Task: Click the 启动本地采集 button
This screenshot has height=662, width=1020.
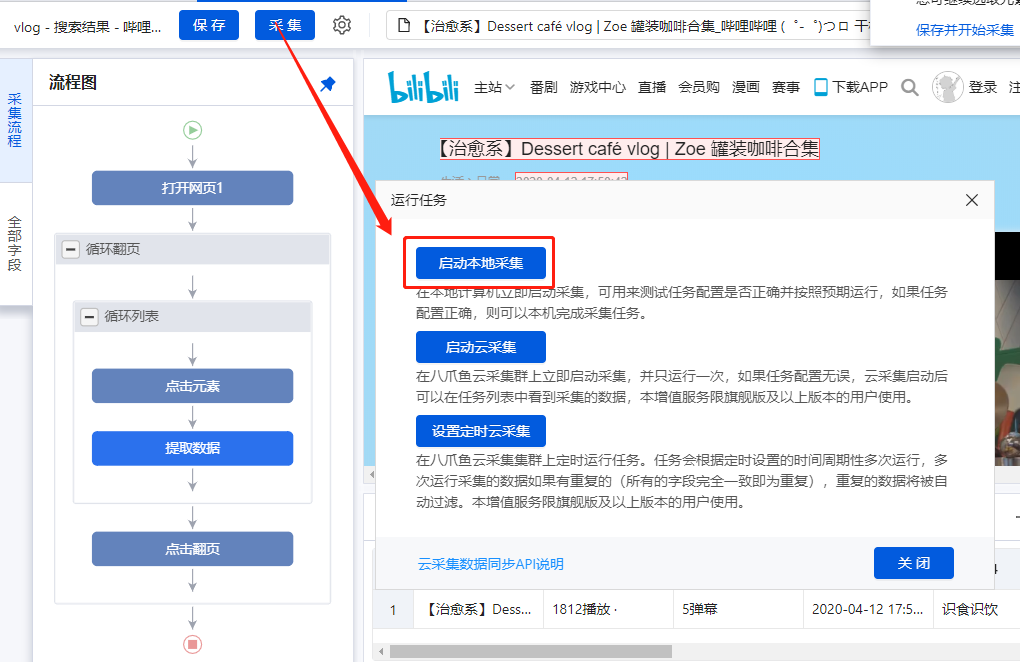Action: pos(479,262)
